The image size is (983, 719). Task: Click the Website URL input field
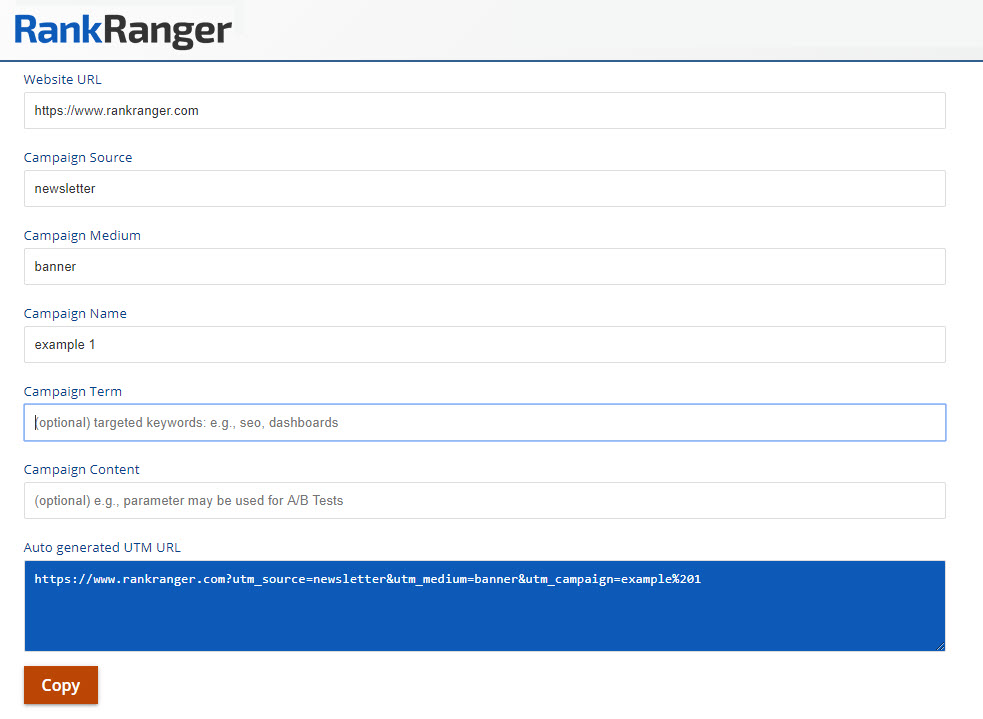(x=484, y=111)
